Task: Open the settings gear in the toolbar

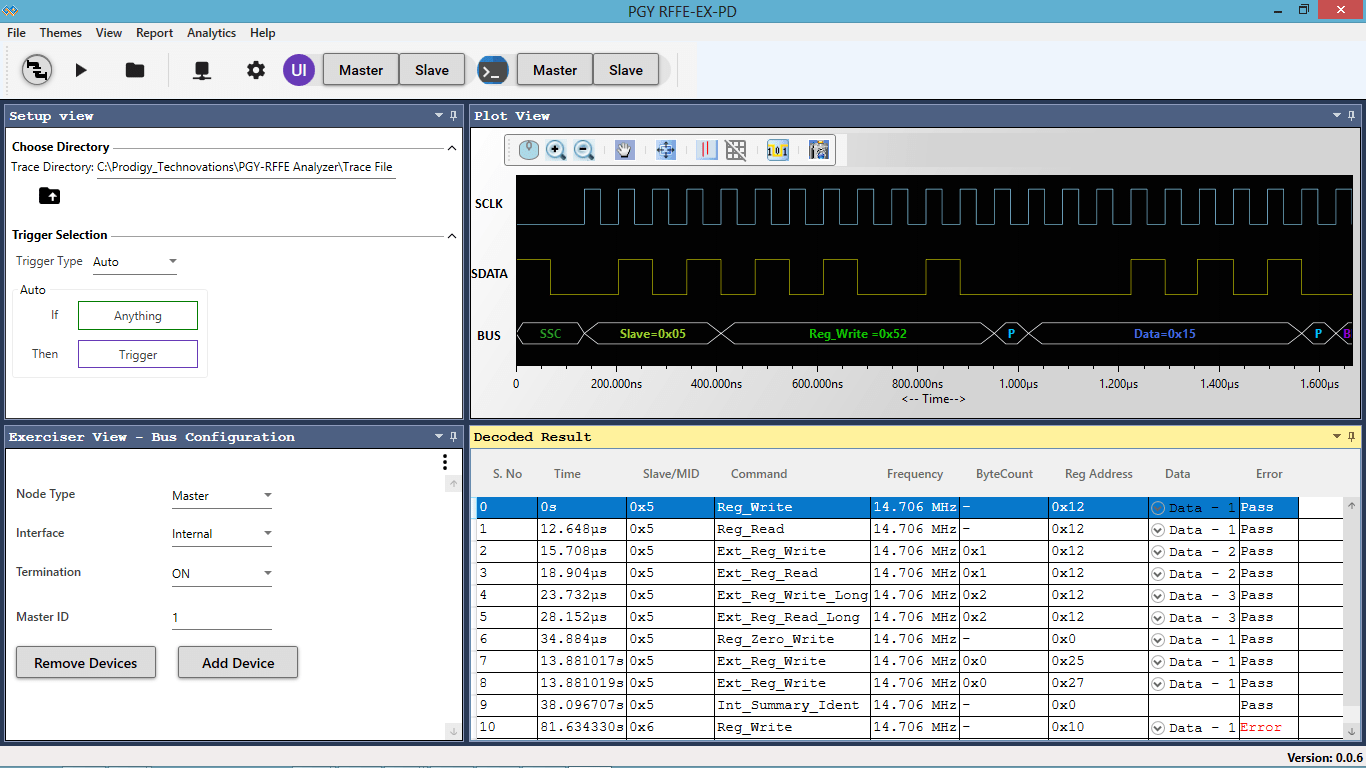Action: (x=255, y=70)
